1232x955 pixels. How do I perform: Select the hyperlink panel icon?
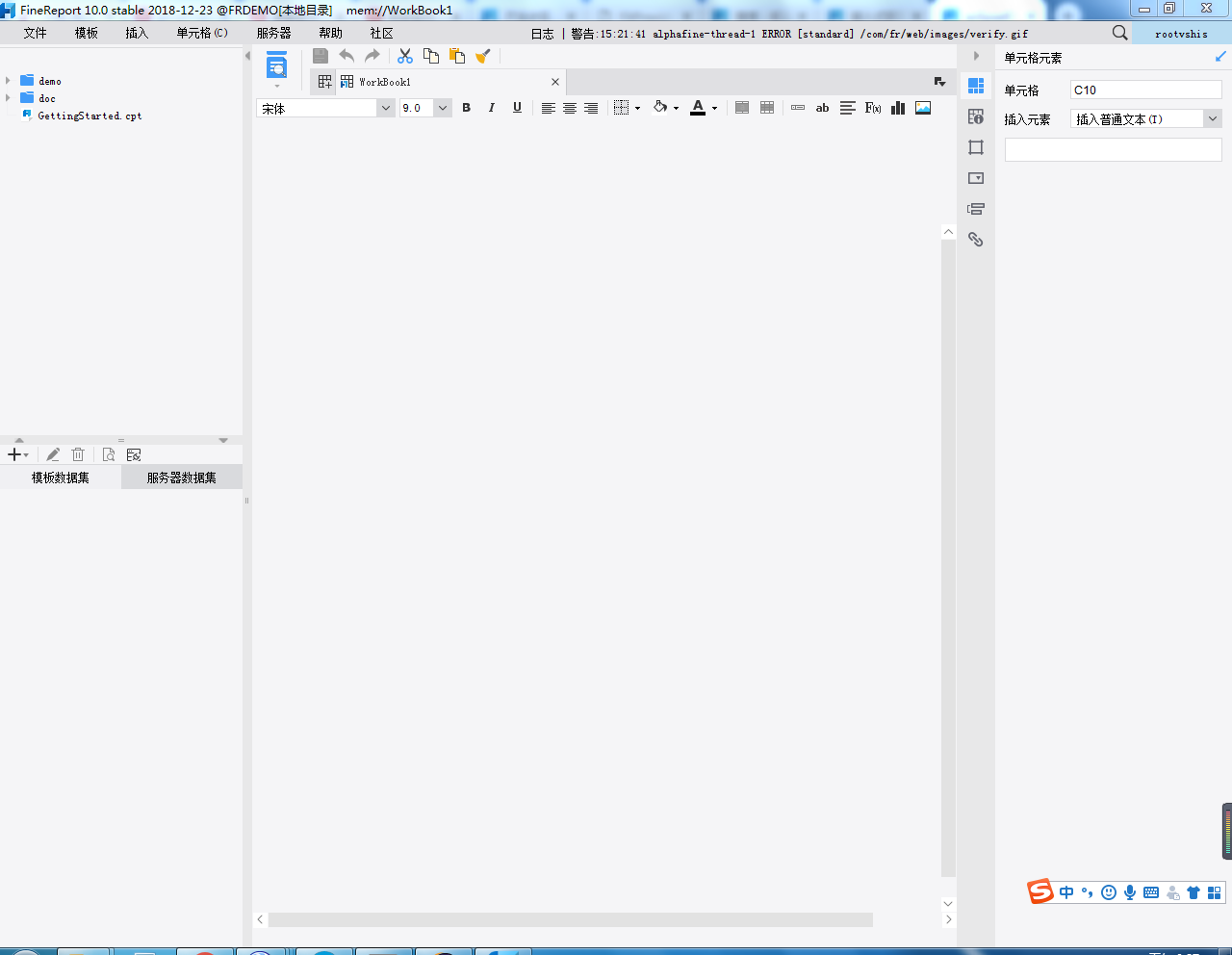coord(976,240)
